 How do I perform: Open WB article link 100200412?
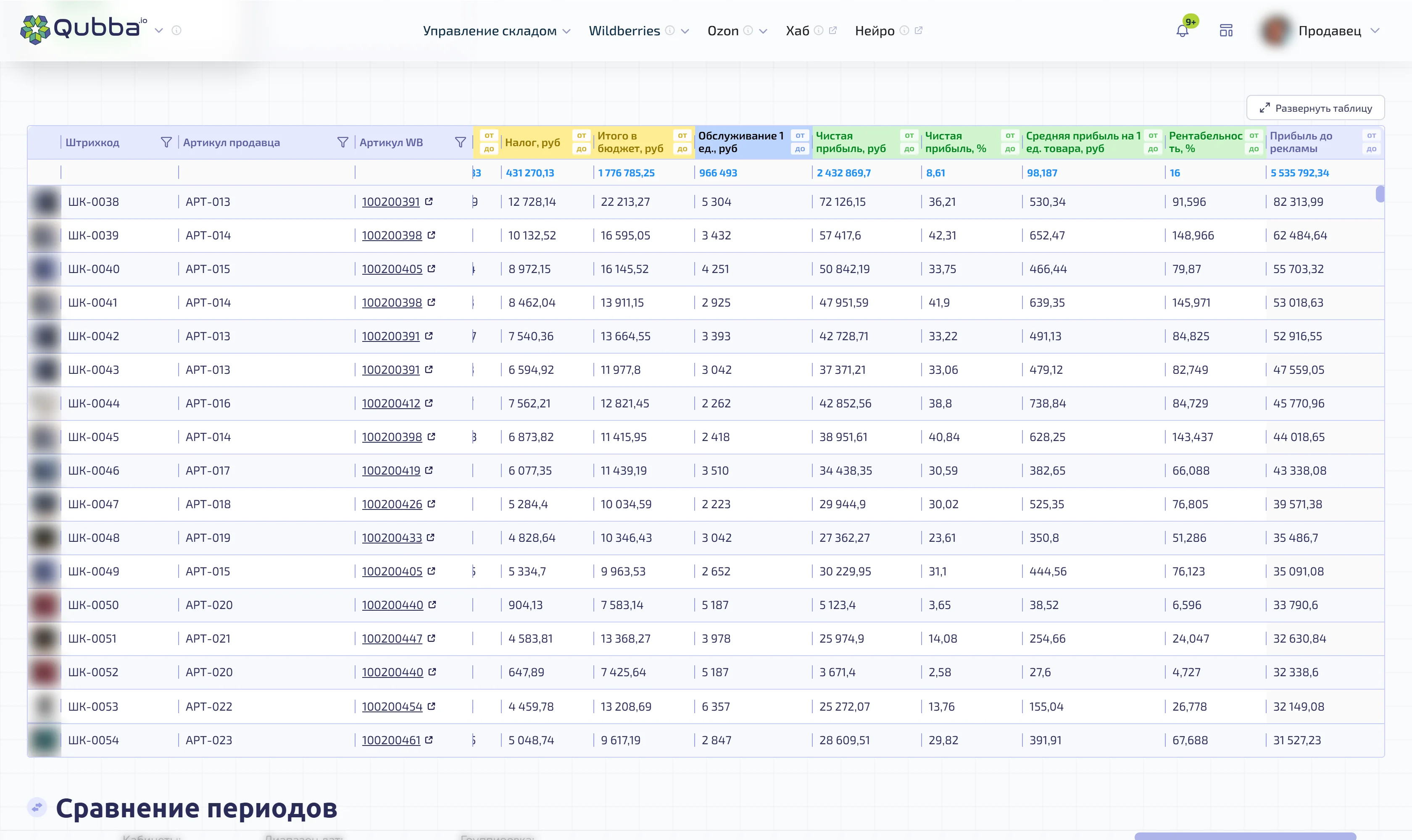click(391, 403)
